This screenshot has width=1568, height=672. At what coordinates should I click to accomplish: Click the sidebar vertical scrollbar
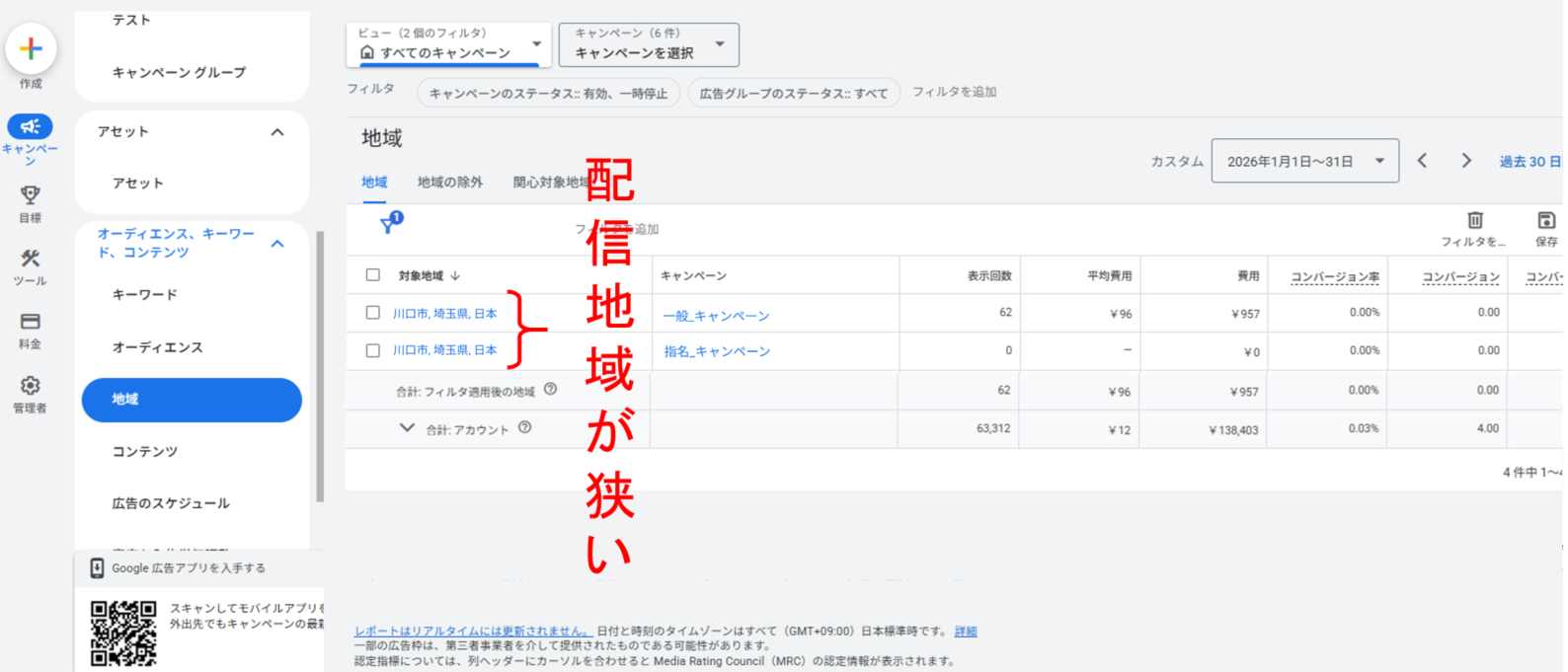point(319,365)
